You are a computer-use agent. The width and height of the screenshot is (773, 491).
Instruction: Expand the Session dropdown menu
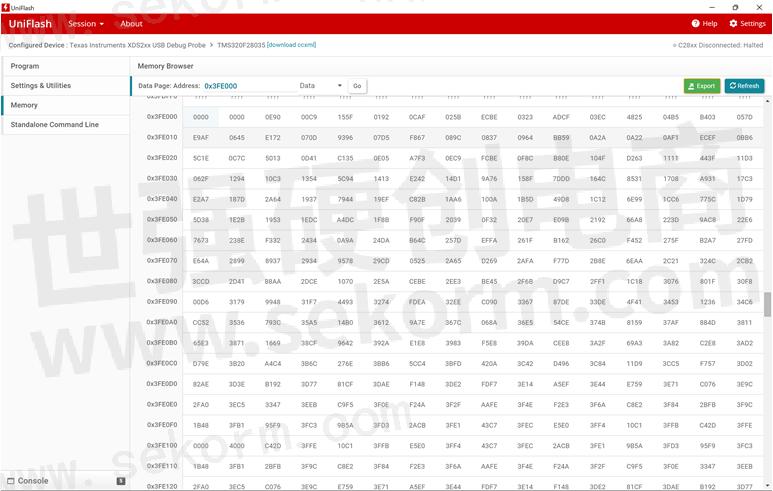coord(86,24)
